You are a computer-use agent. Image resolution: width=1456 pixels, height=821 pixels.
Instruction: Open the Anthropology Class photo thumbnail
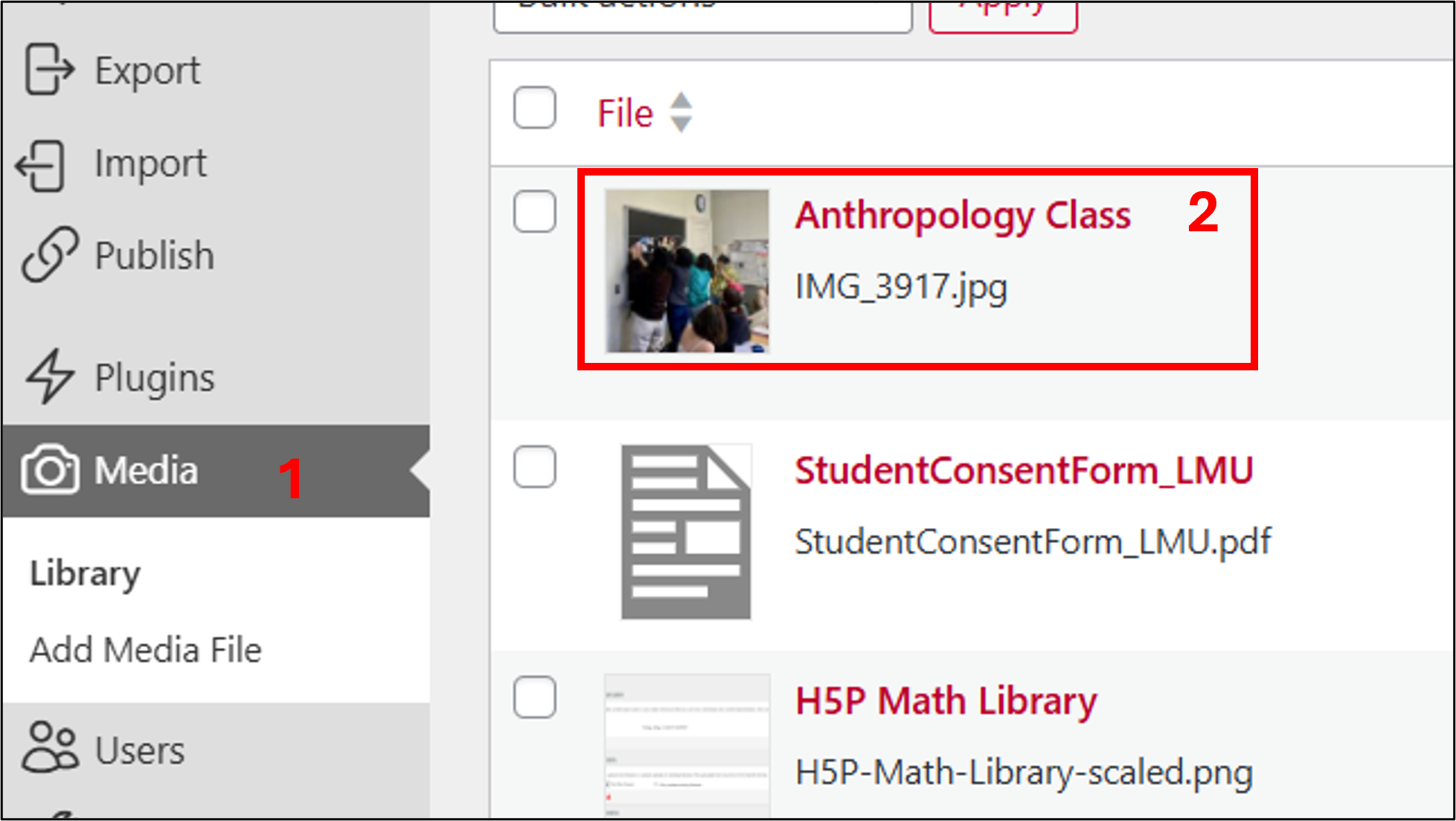(687, 271)
